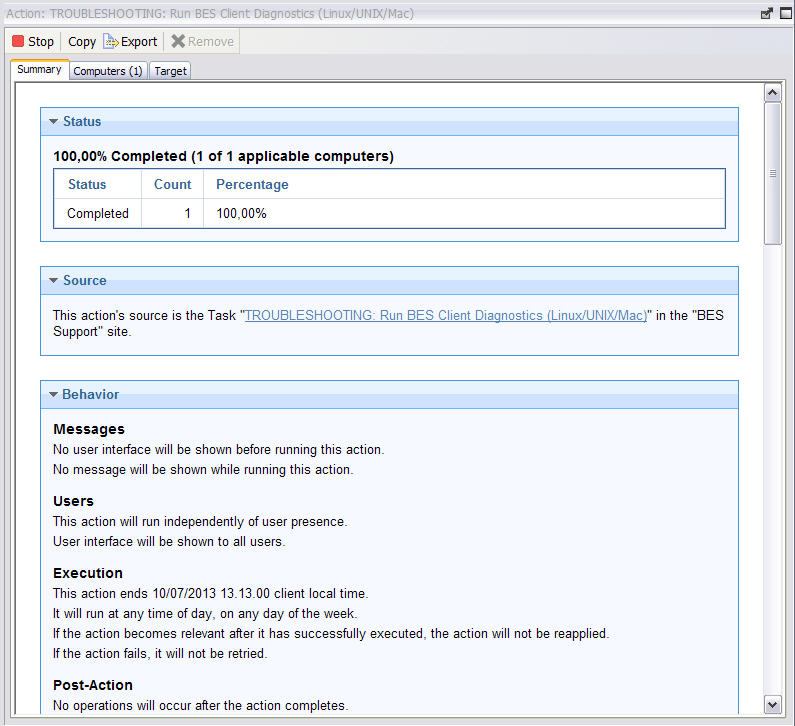795x726 pixels.
Task: Click the Execution heading
Action: 88,573
